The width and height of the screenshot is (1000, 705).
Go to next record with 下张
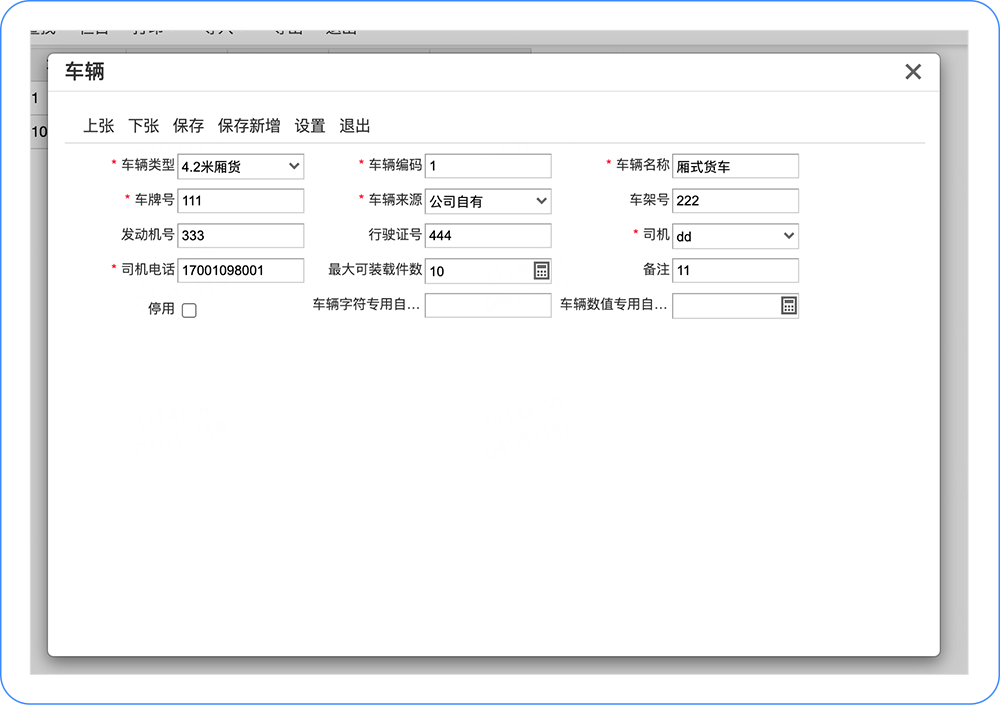(143, 126)
